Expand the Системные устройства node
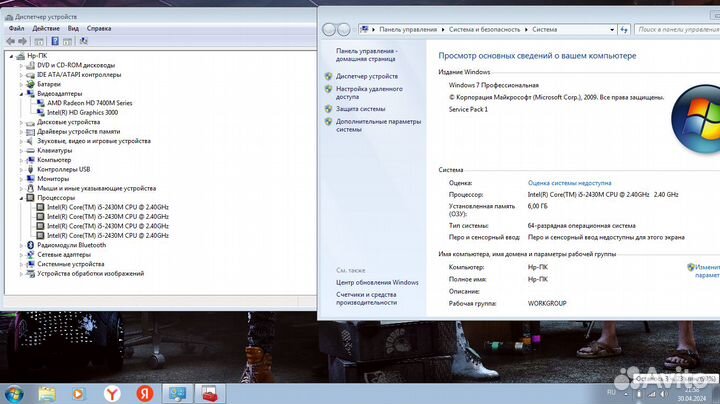720x404 pixels. [21, 264]
